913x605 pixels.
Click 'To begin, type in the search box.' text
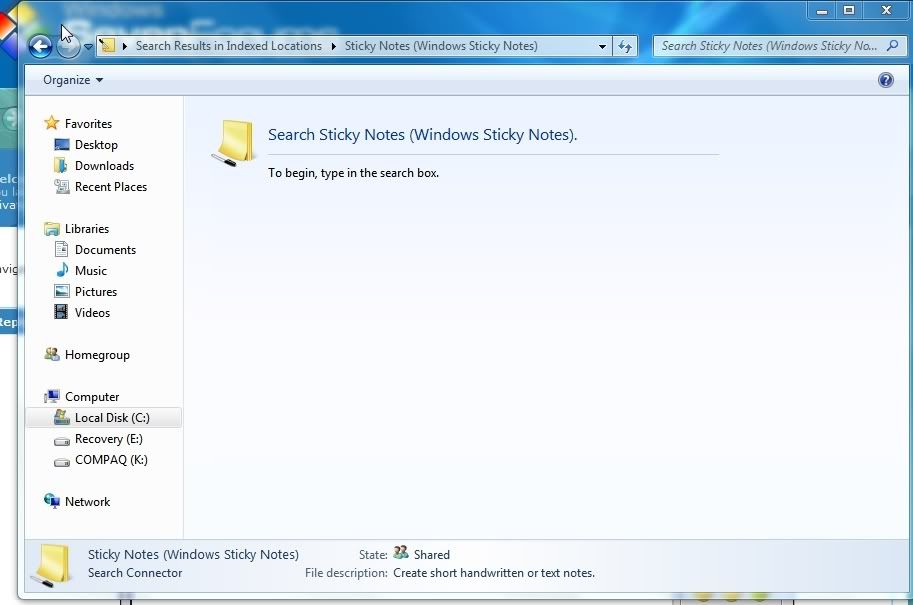pos(353,173)
